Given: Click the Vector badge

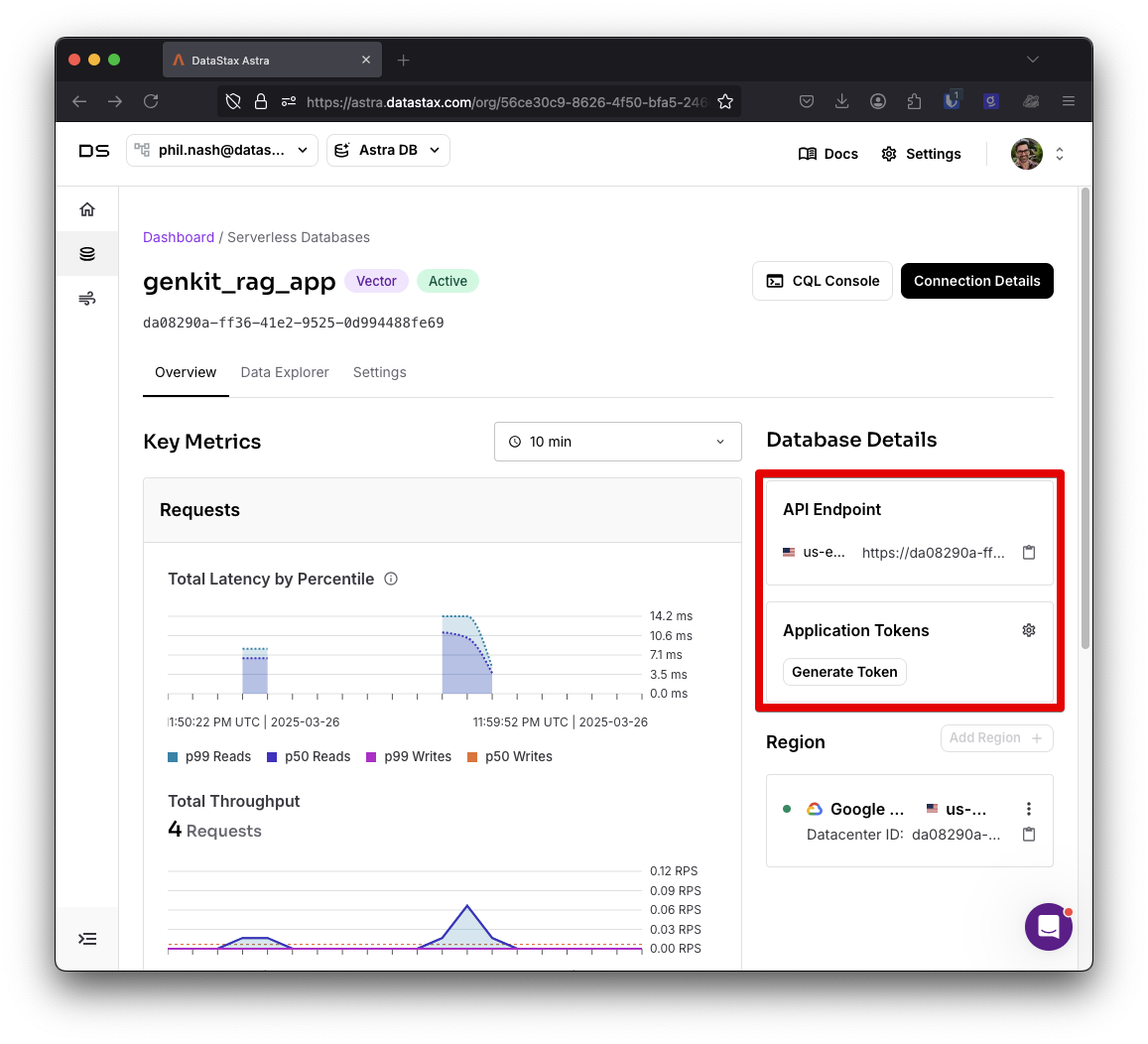Looking at the screenshot, I should point(376,281).
